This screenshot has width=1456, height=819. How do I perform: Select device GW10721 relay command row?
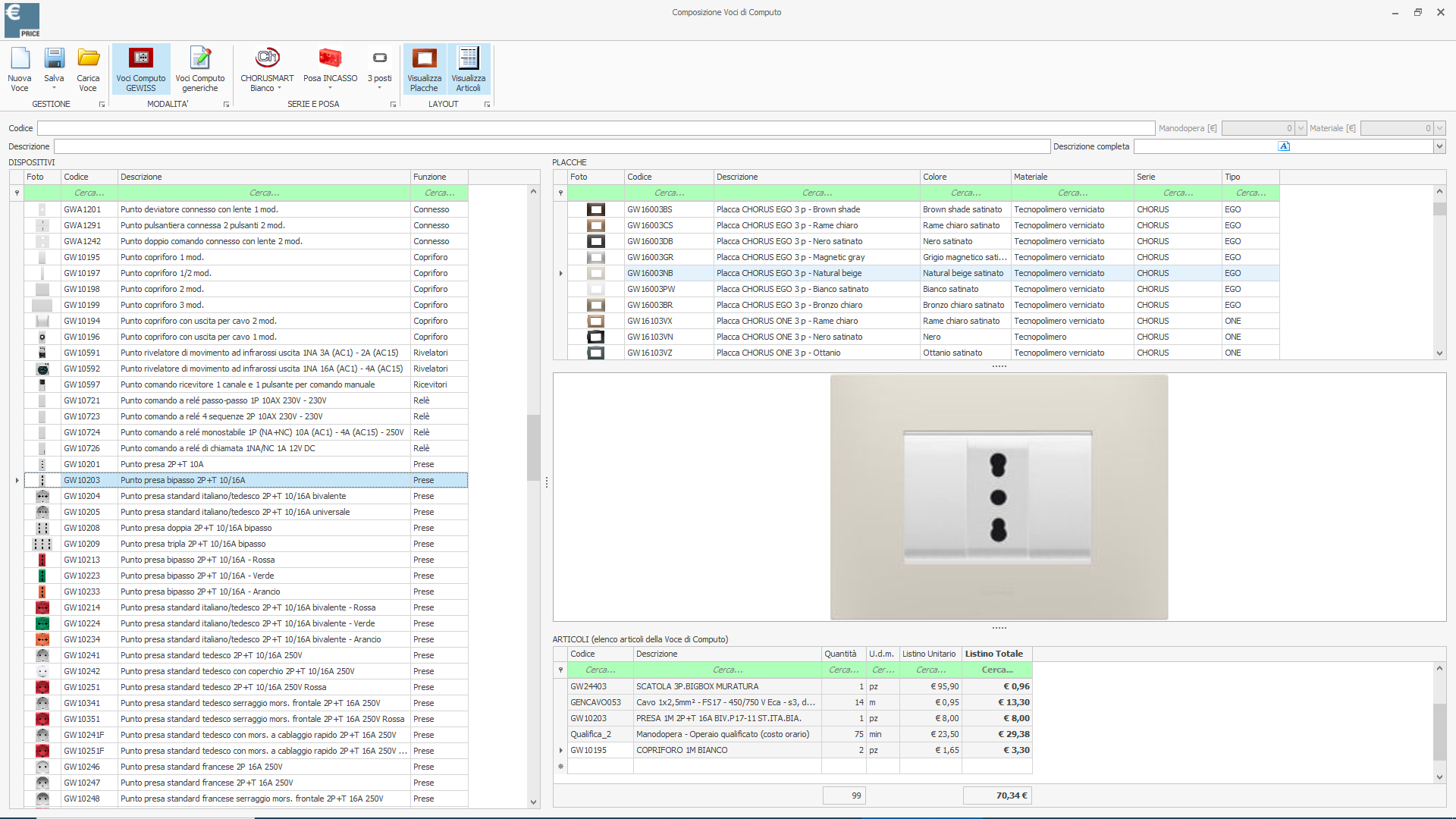(246, 400)
